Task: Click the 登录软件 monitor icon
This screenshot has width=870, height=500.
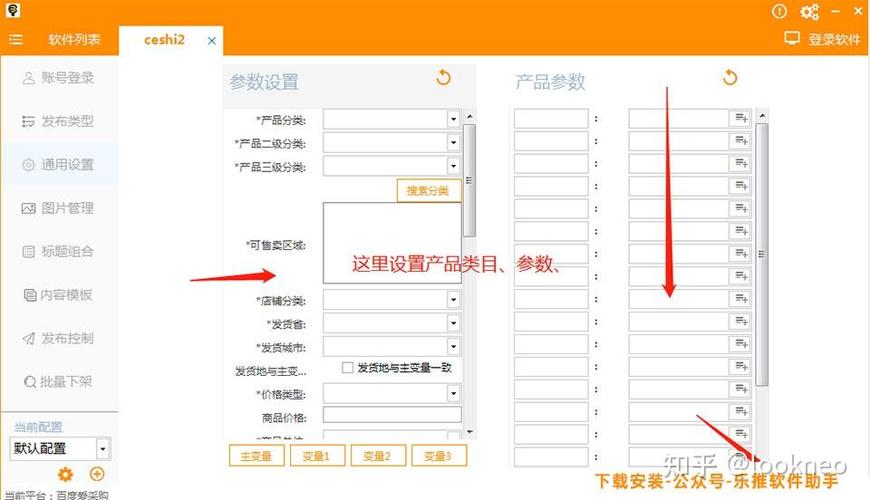Action: [x=792, y=38]
